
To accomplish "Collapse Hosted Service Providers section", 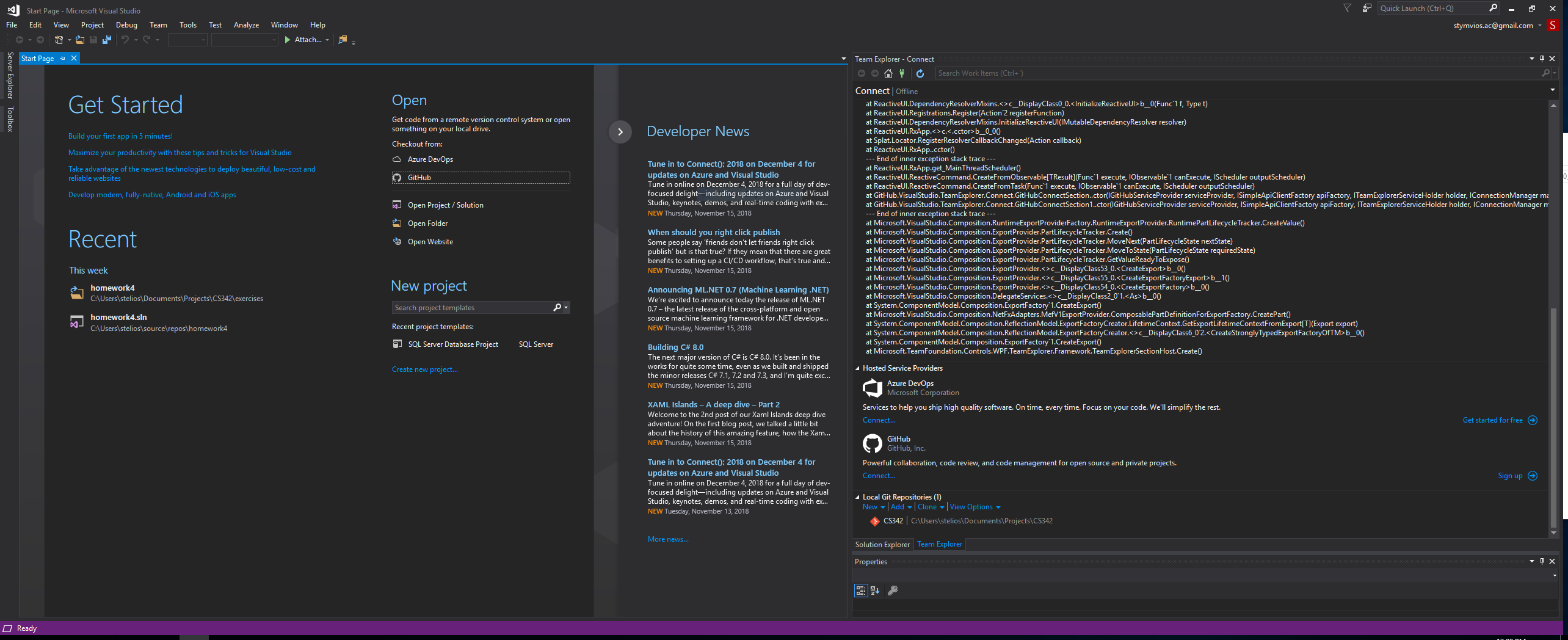I will click(x=857, y=368).
